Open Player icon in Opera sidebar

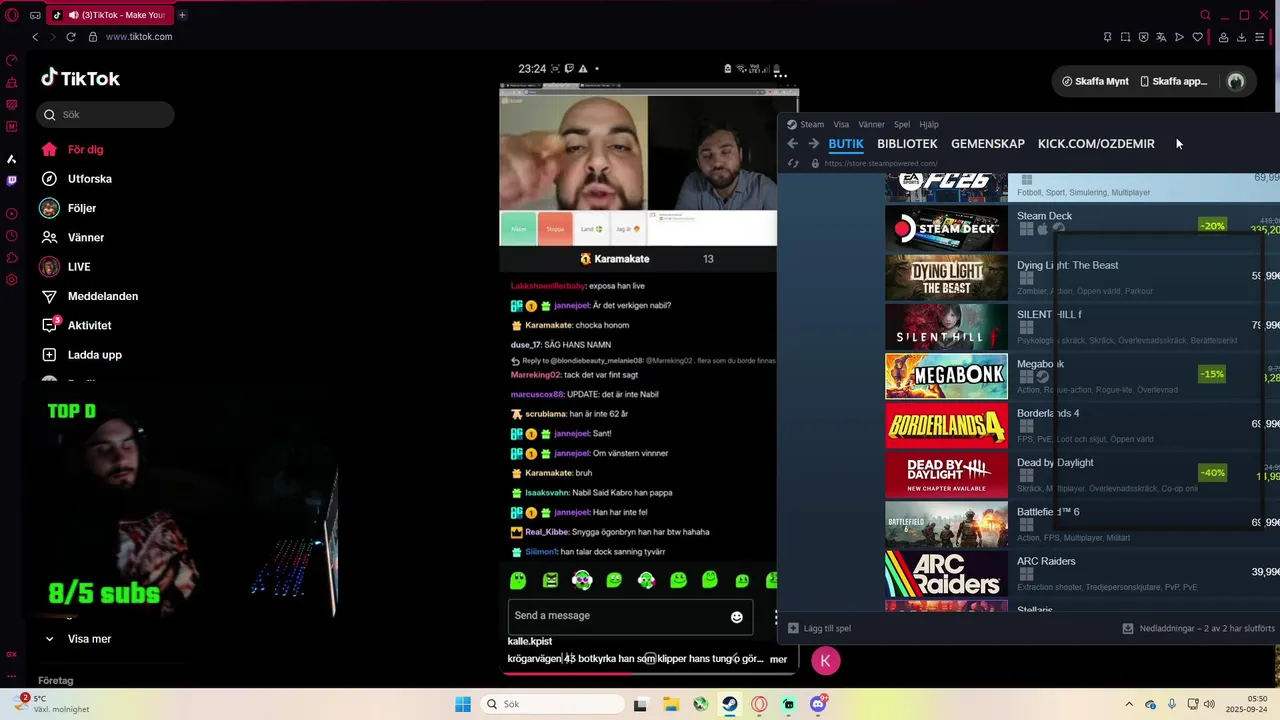(x=12, y=213)
